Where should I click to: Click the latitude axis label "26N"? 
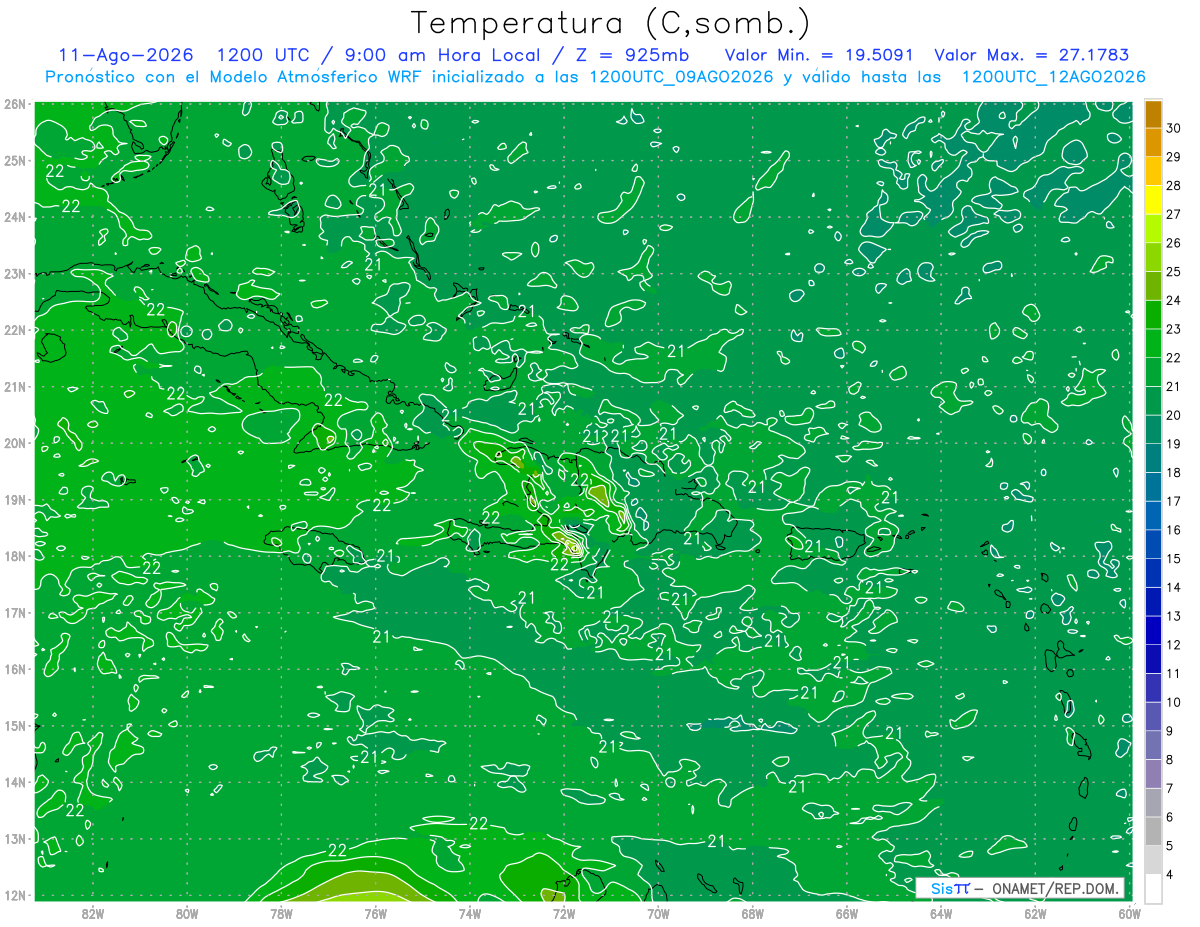[15, 104]
